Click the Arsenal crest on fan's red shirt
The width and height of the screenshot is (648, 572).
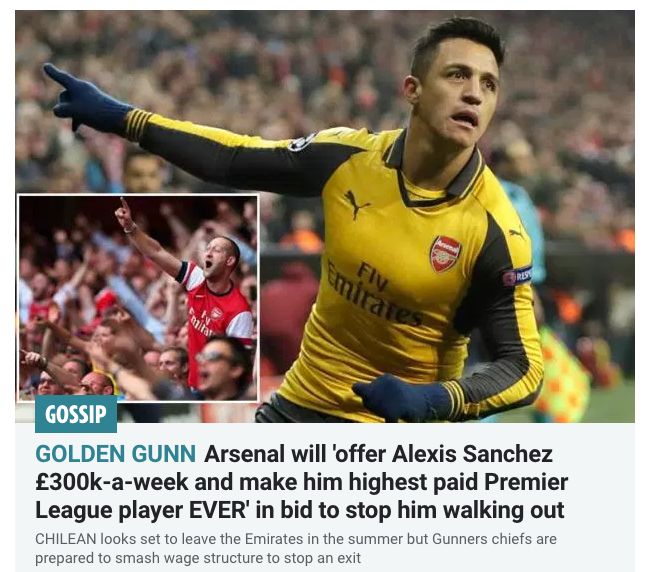coord(215,313)
